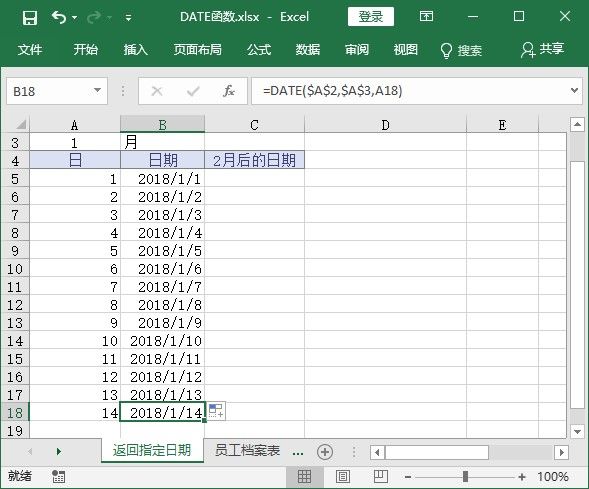Expand the formula bar with its chevron
The image size is (589, 489).
574,91
